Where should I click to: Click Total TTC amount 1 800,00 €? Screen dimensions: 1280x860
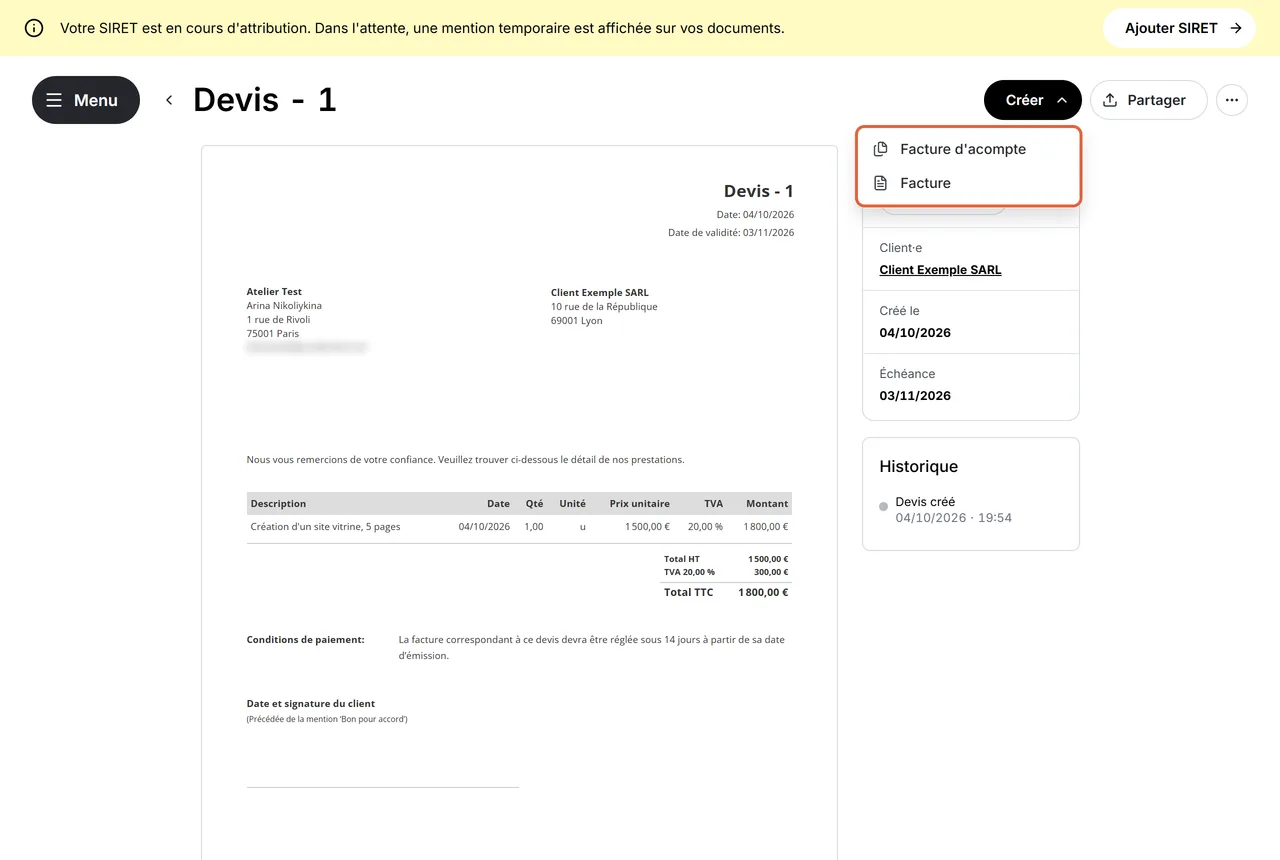(x=763, y=592)
